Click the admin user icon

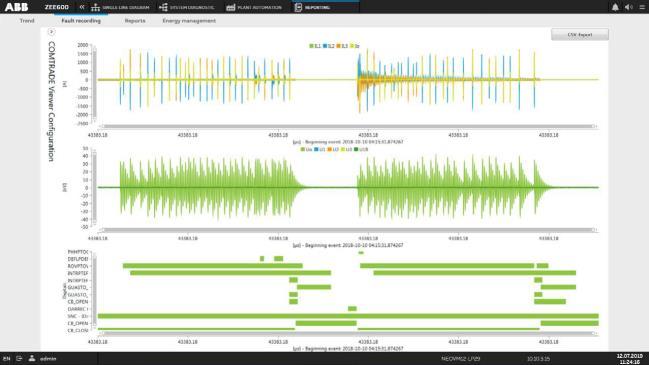[x=32, y=358]
